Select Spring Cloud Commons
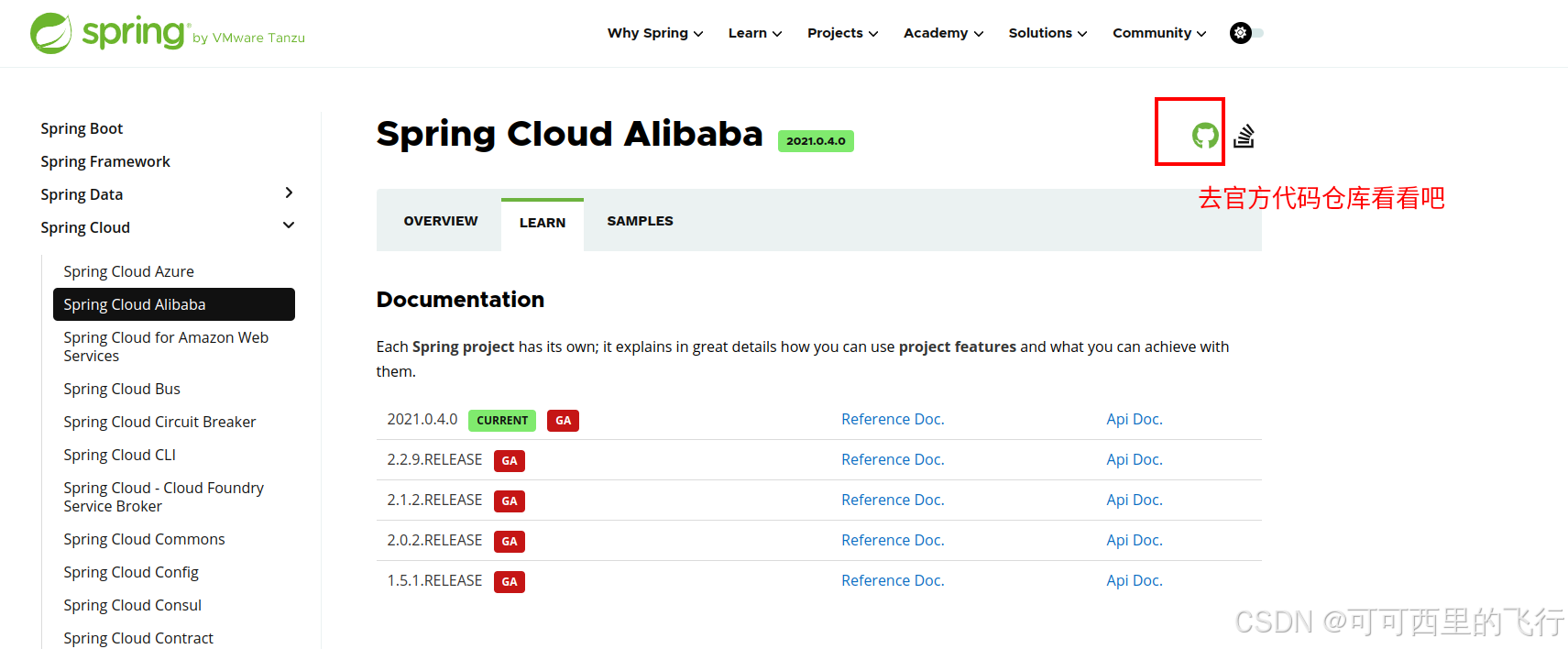Image resolution: width=1568 pixels, height=649 pixels. pyautogui.click(x=144, y=539)
